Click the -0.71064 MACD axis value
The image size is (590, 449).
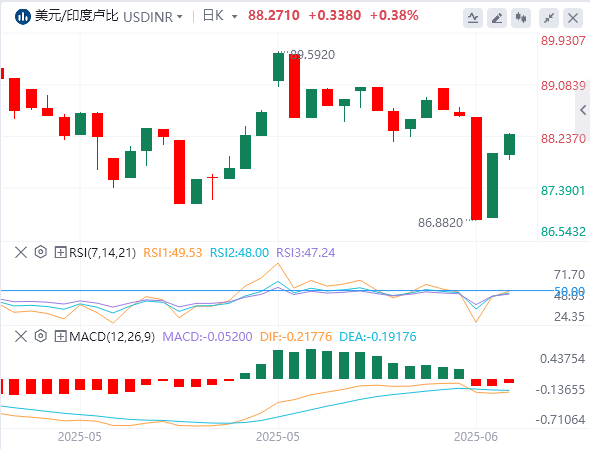tap(560, 420)
